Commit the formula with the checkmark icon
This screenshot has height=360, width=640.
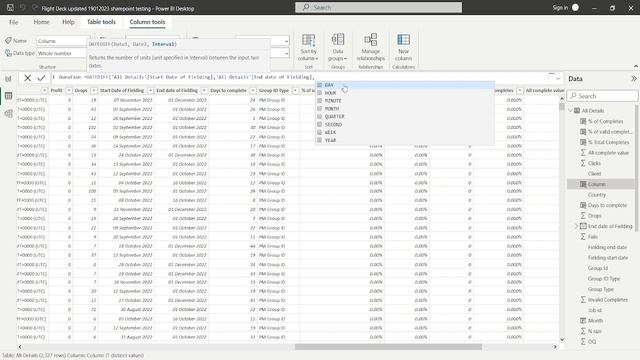41,78
